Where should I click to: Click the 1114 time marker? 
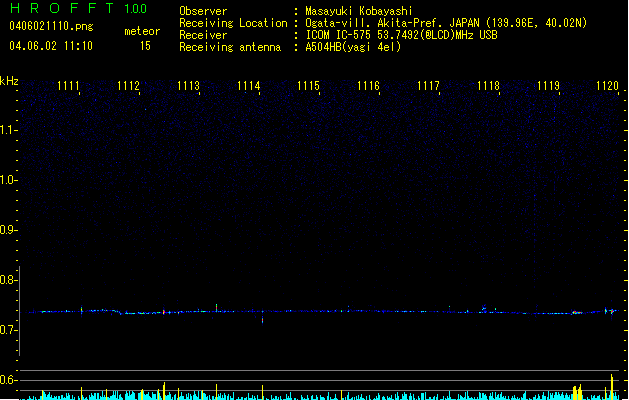click(x=249, y=86)
